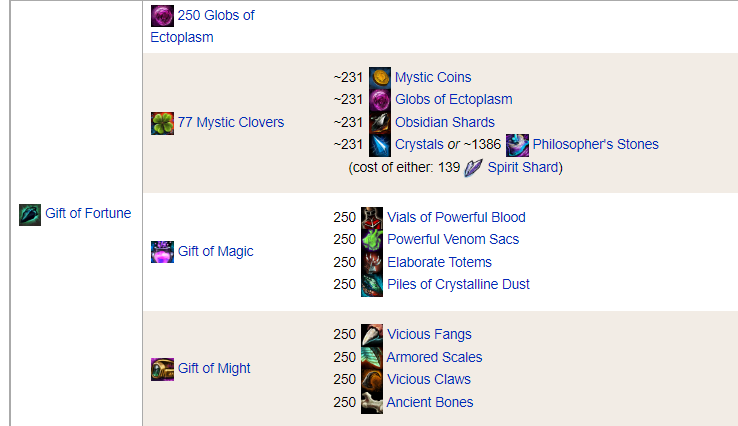Click the Ancient Bones icon
This screenshot has height=426, width=738.
(x=372, y=403)
